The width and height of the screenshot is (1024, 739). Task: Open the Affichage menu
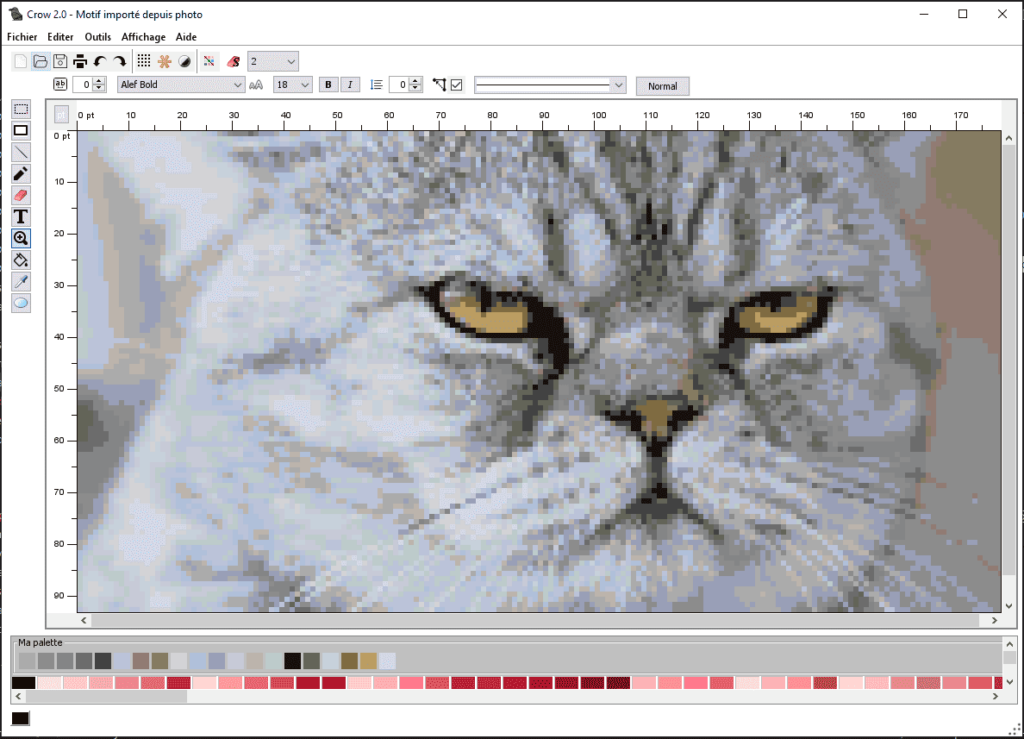(143, 37)
